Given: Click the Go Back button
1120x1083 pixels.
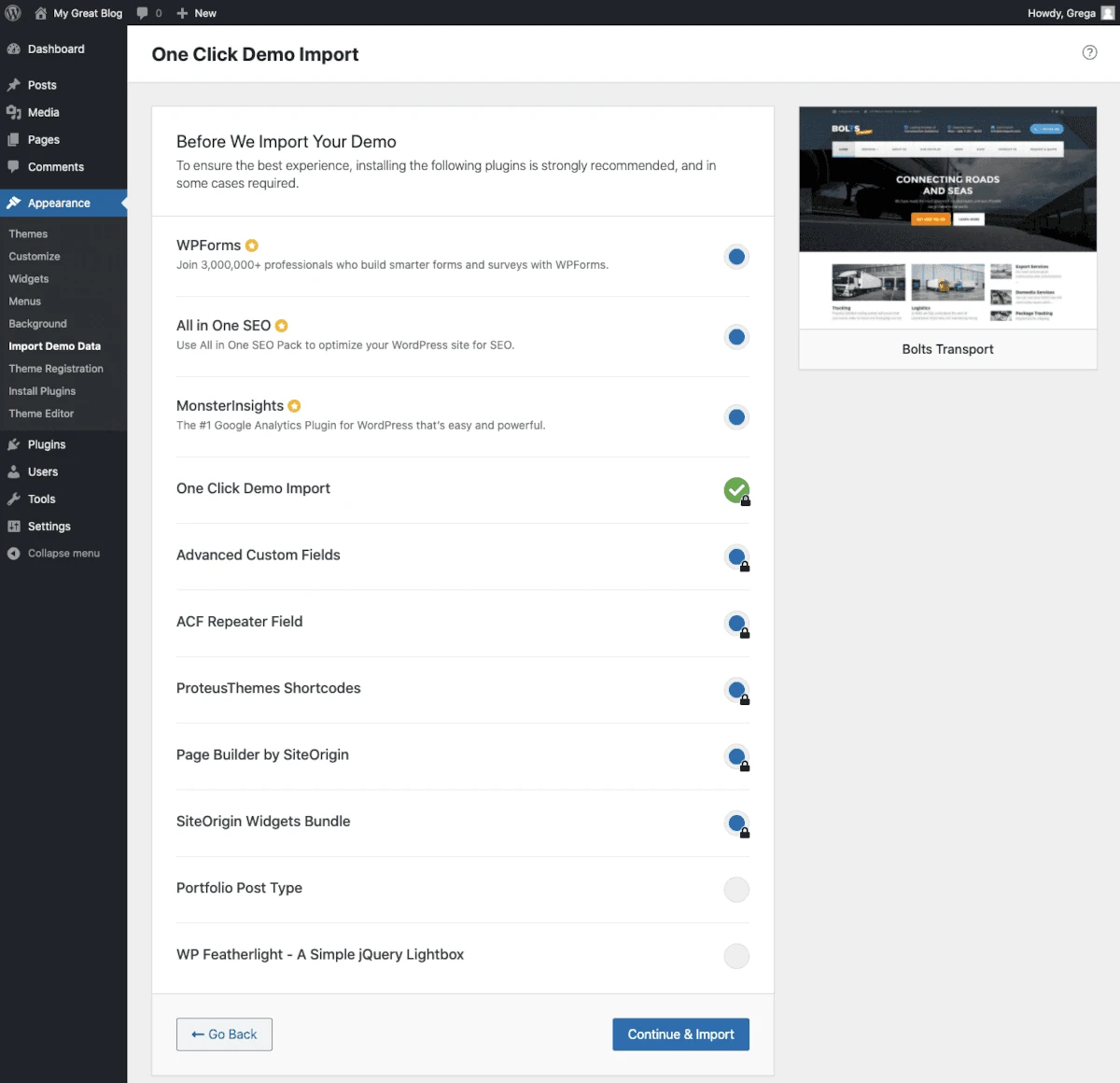Looking at the screenshot, I should (x=224, y=1034).
